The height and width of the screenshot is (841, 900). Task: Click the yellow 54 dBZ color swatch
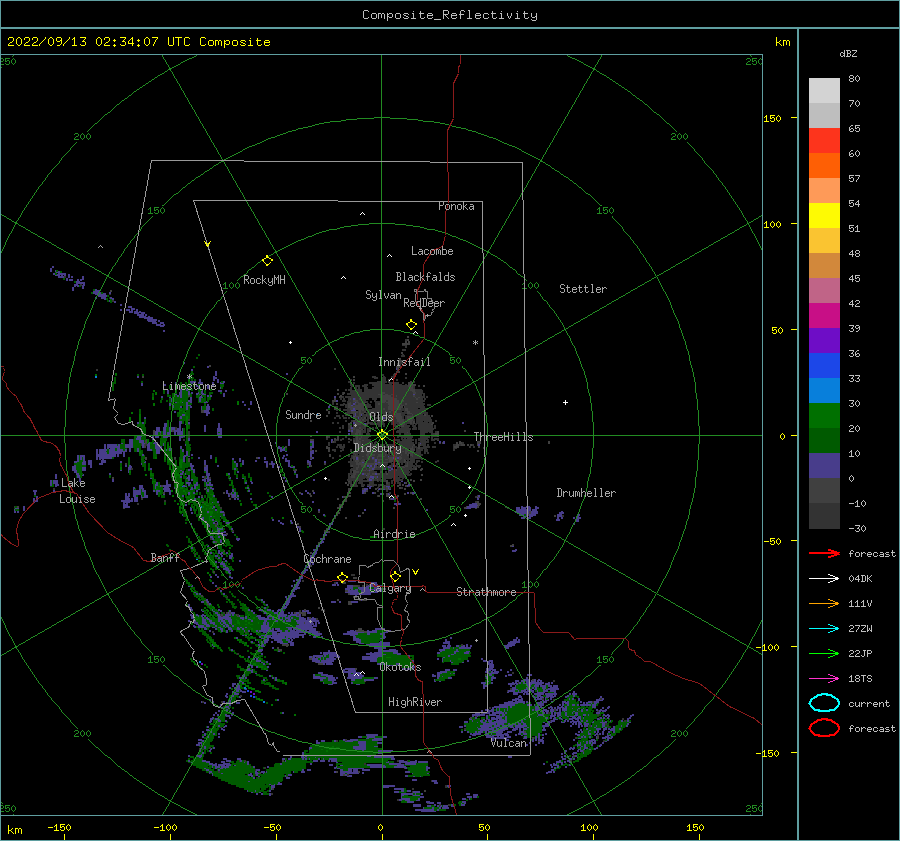824,215
